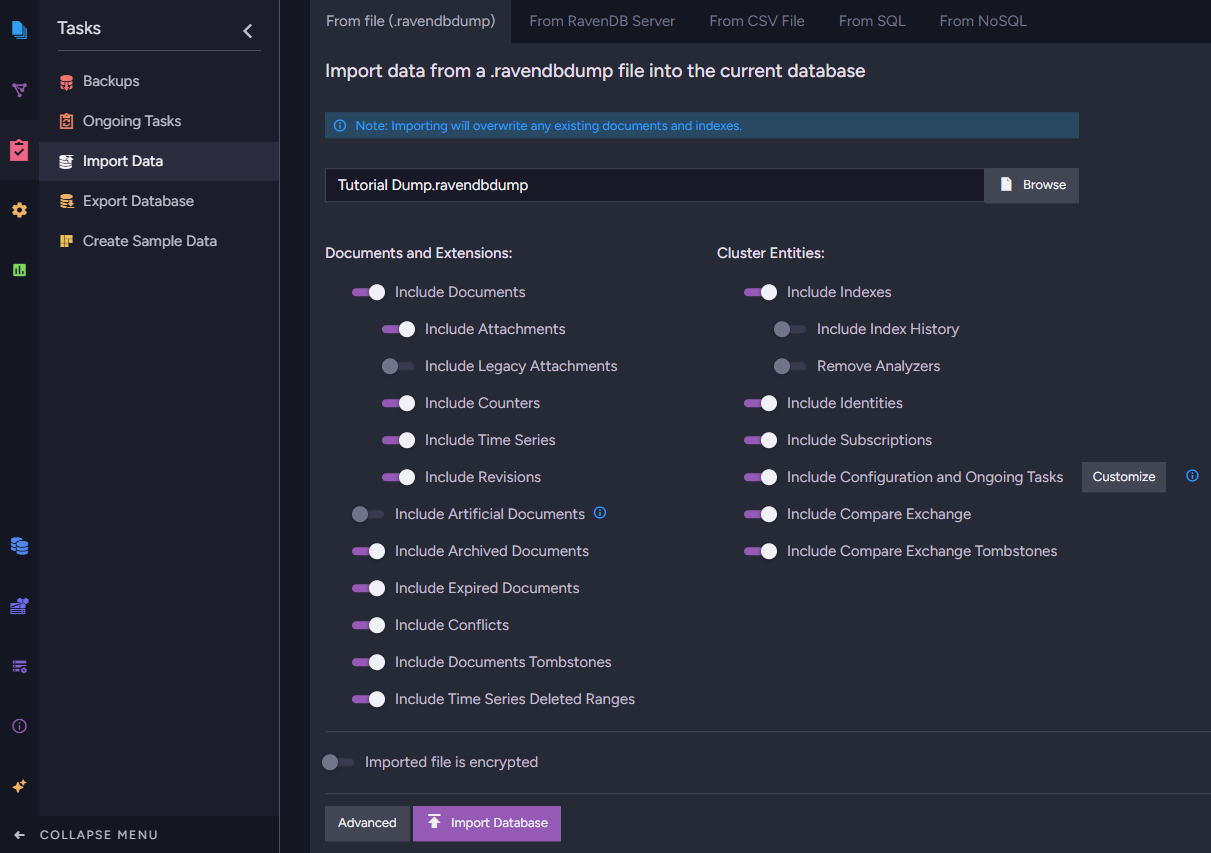Switch to From CSV File tab
This screenshot has width=1211, height=853.
(757, 21)
